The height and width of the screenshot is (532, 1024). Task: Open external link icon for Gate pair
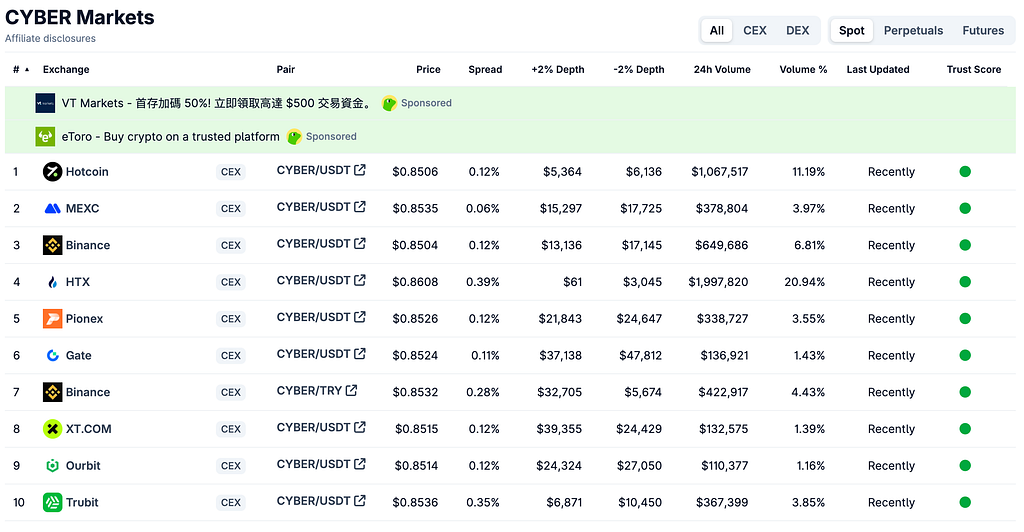360,354
